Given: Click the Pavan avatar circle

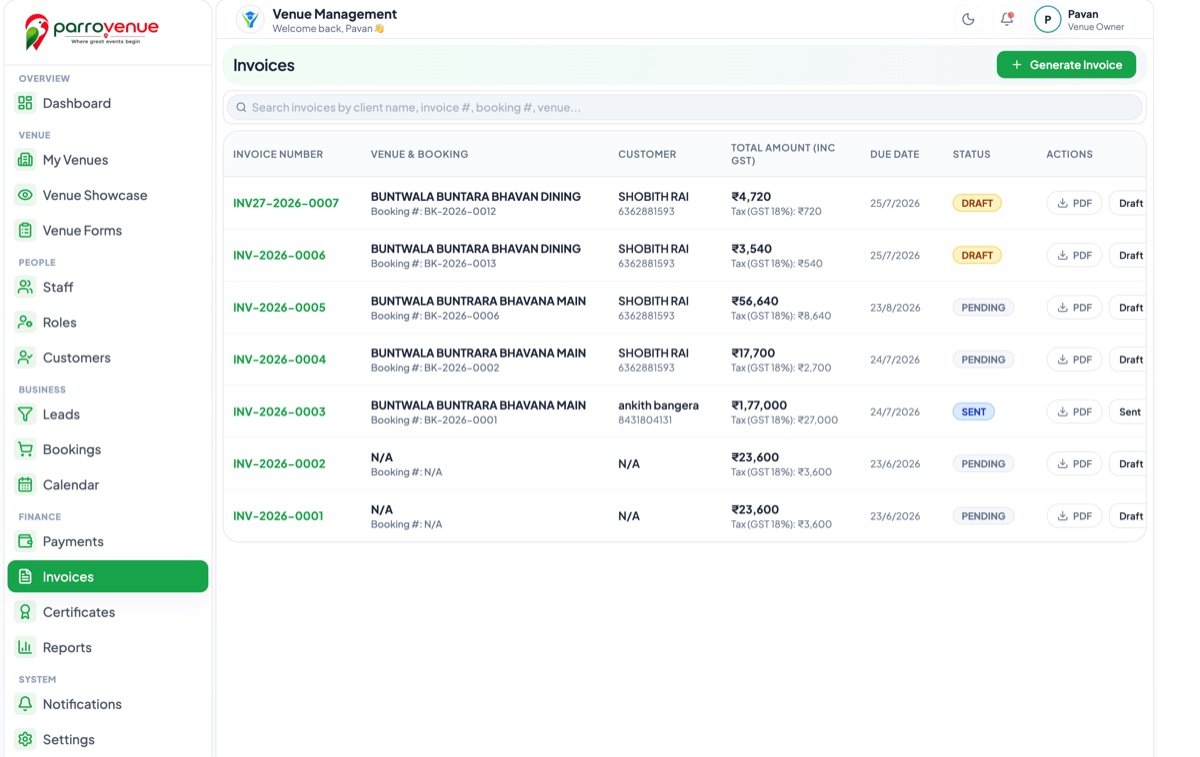Looking at the screenshot, I should coord(1047,19).
